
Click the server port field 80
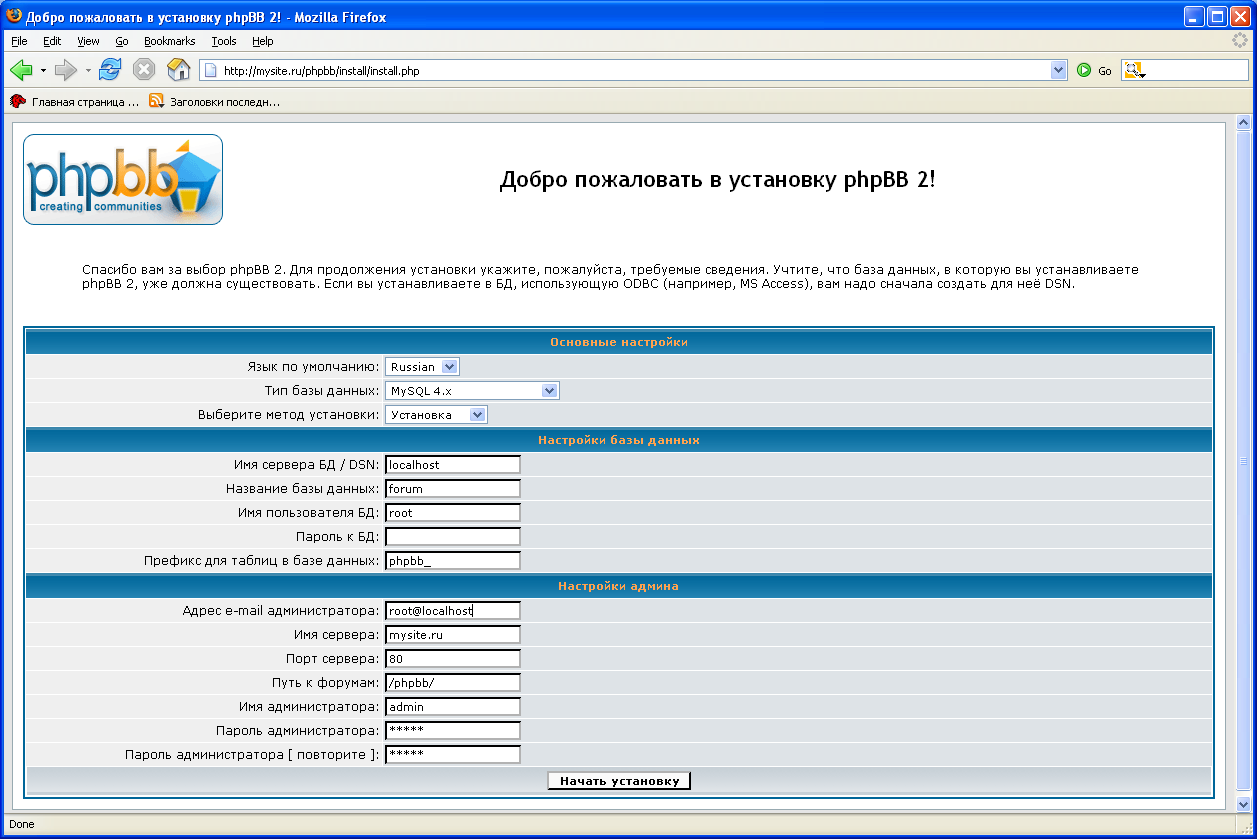(x=453, y=658)
